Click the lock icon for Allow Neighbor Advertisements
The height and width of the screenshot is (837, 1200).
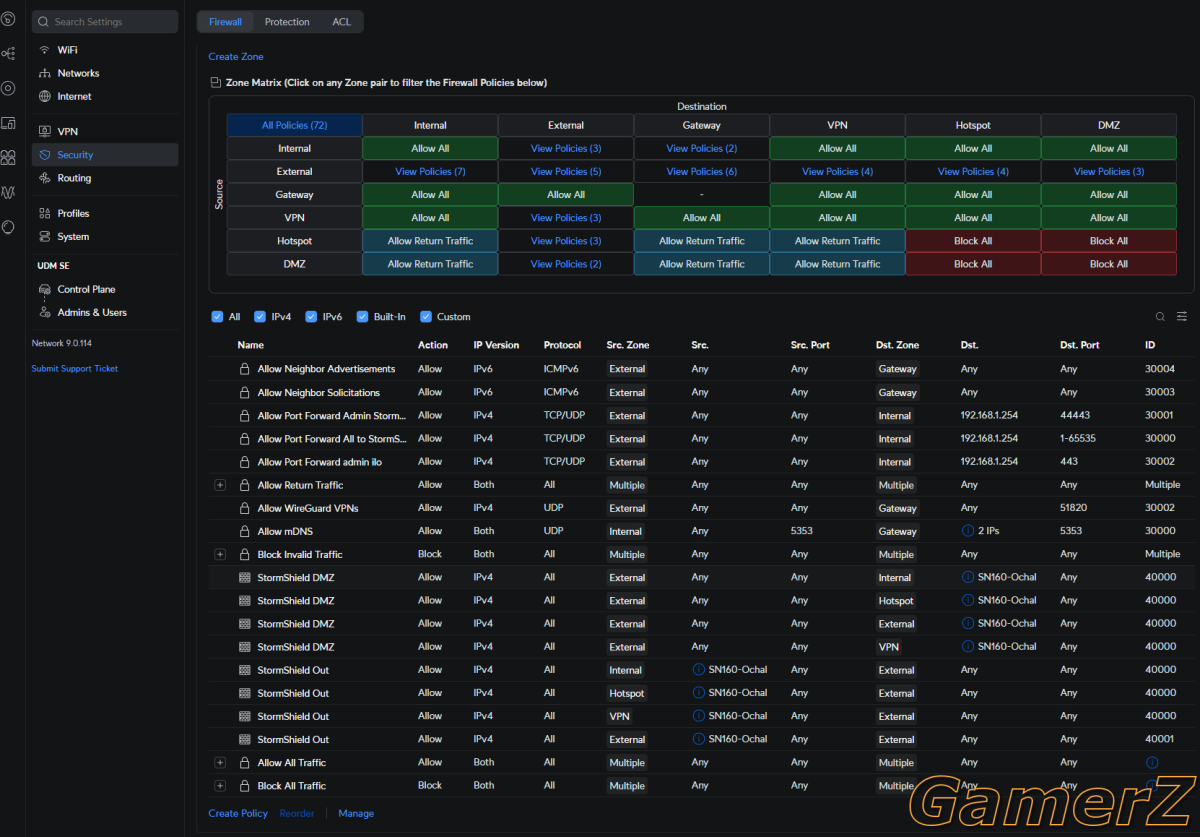[x=244, y=369]
